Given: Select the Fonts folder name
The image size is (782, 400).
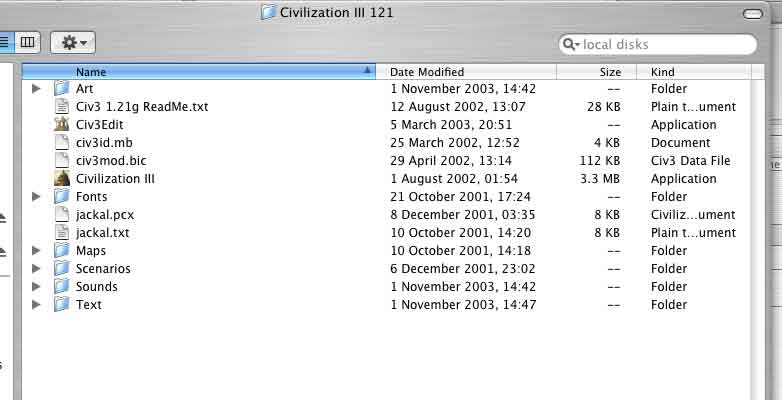Looking at the screenshot, I should click(x=92, y=196).
